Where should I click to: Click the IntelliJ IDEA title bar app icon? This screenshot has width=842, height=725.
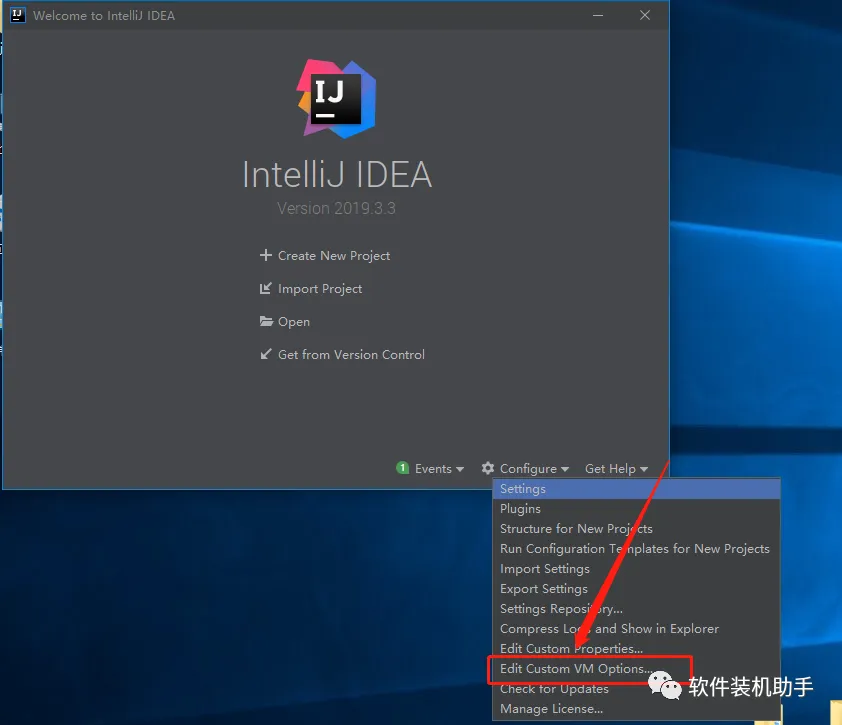18,15
